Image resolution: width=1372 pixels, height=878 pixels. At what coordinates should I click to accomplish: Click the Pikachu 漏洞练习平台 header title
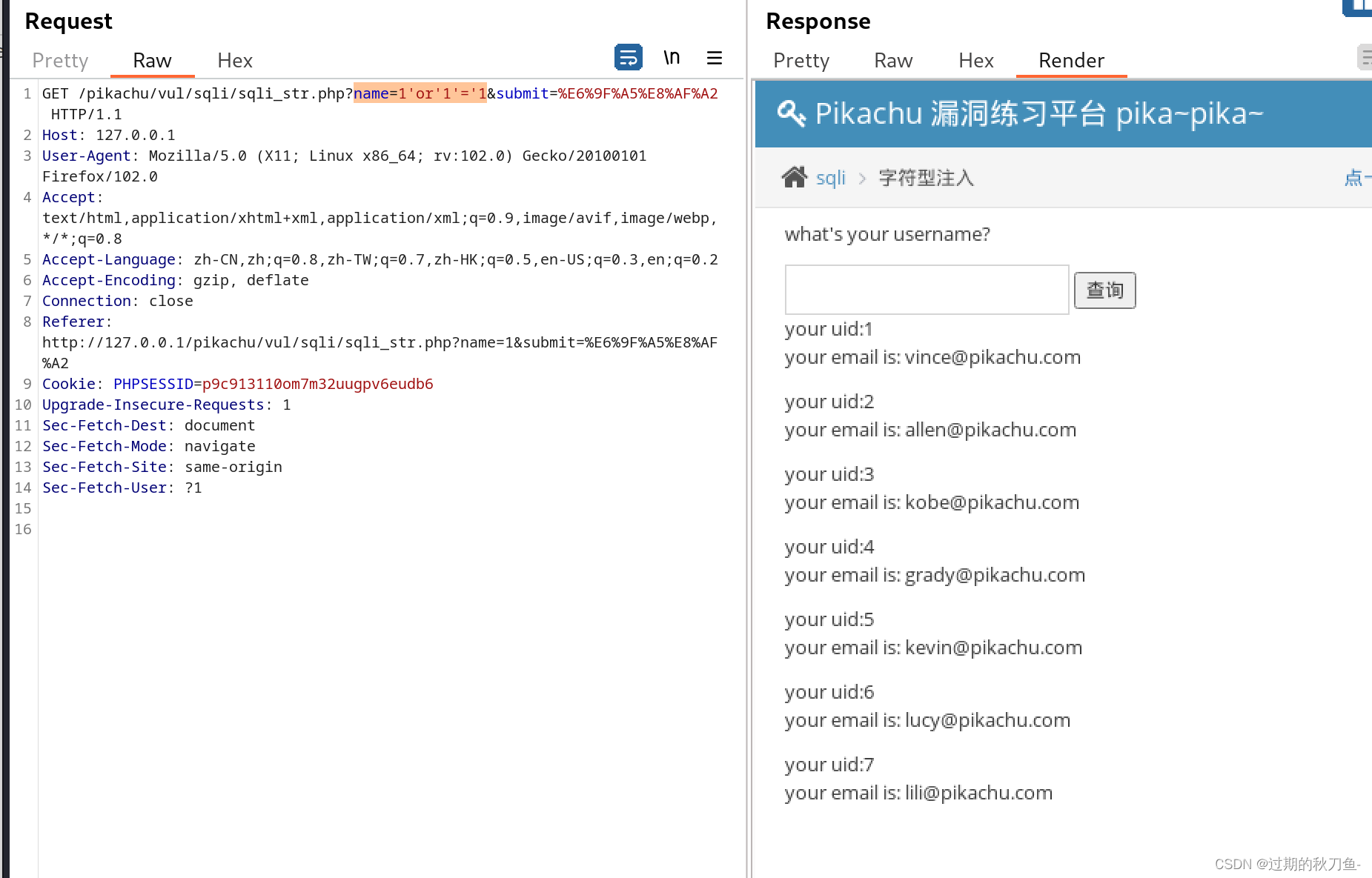[x=1039, y=113]
